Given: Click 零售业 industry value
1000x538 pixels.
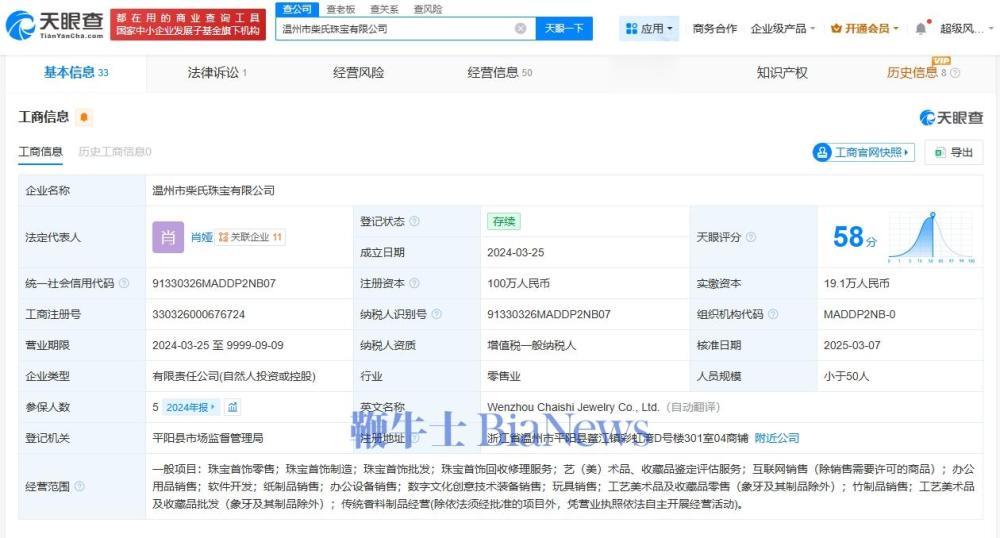Looking at the screenshot, I should (x=504, y=376).
